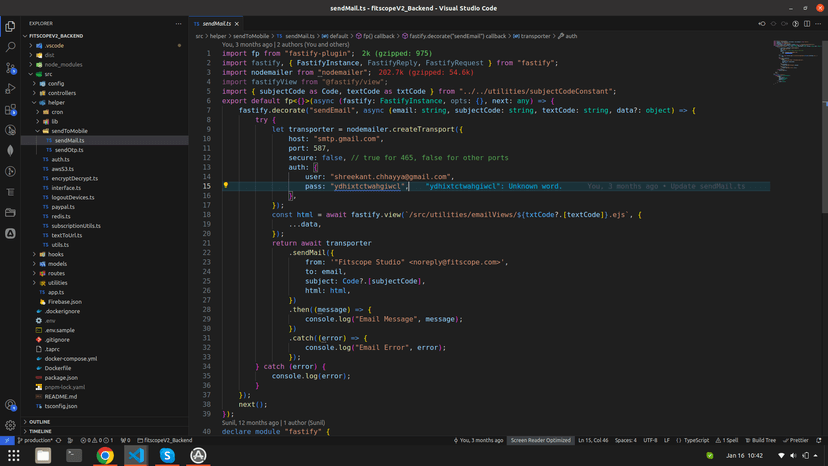Open Skype from dock
This screenshot has height=466, width=828.
[x=167, y=455]
